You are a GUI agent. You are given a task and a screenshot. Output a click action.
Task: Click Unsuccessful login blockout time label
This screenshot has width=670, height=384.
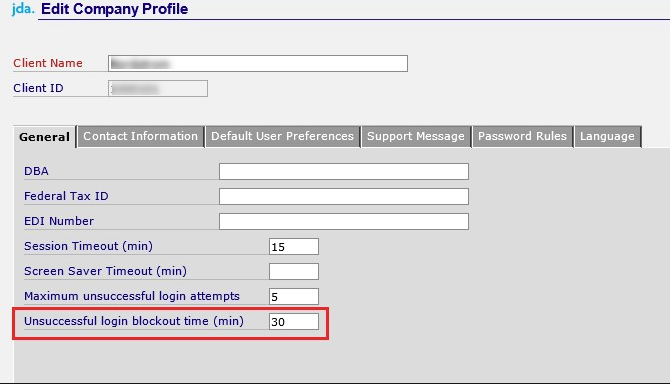click(x=134, y=321)
